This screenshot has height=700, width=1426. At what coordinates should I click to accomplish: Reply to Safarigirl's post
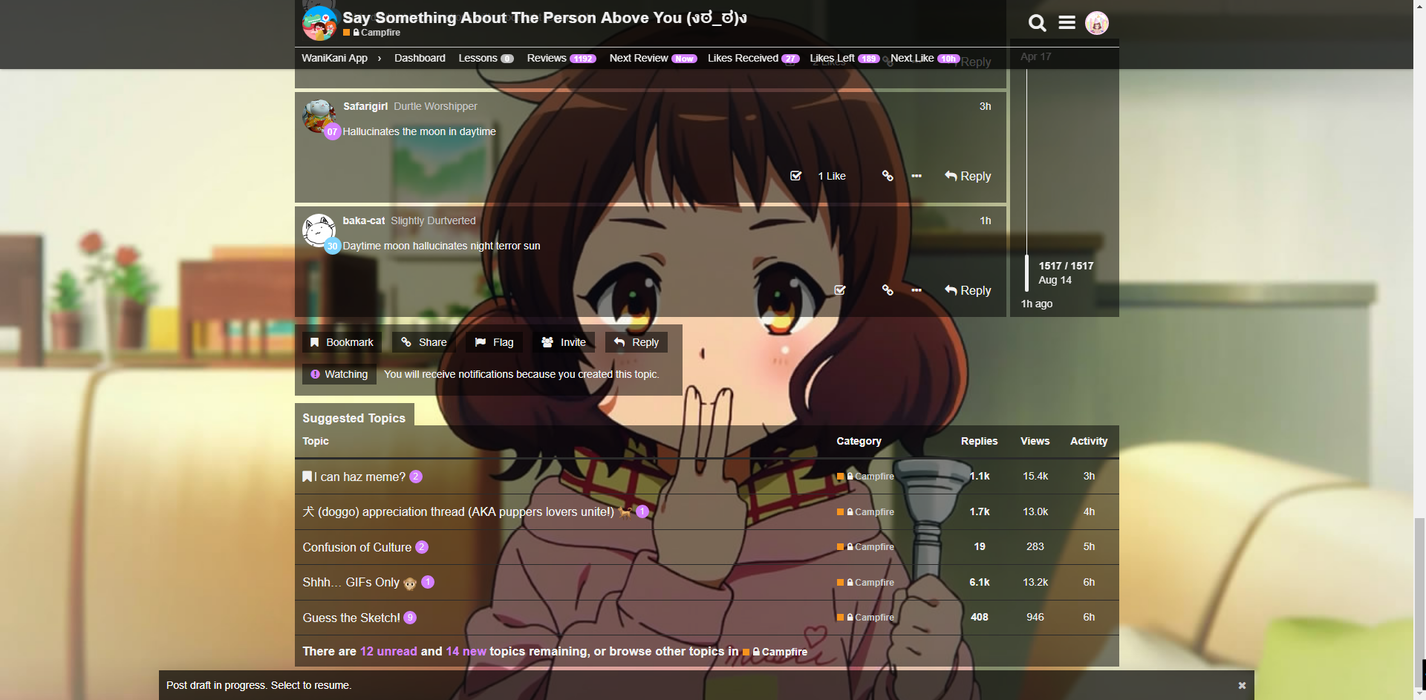coord(968,176)
